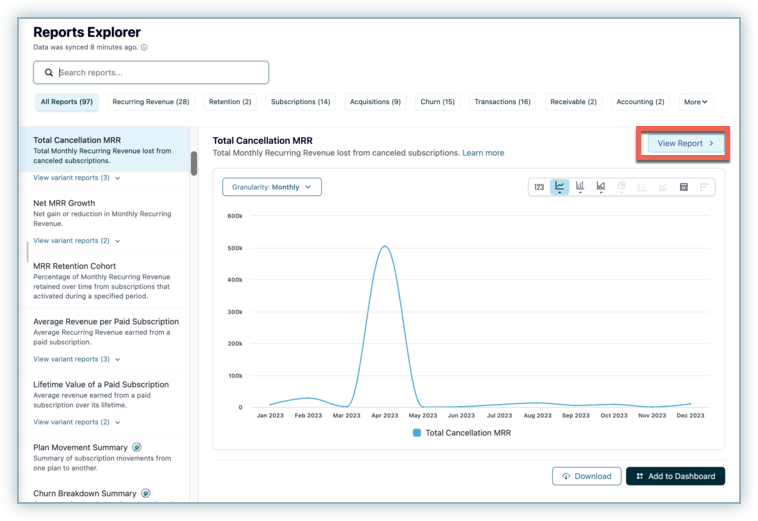Screen dimensions: 758x521
Task: Switch to the bar chart view icon
Action: (580, 187)
